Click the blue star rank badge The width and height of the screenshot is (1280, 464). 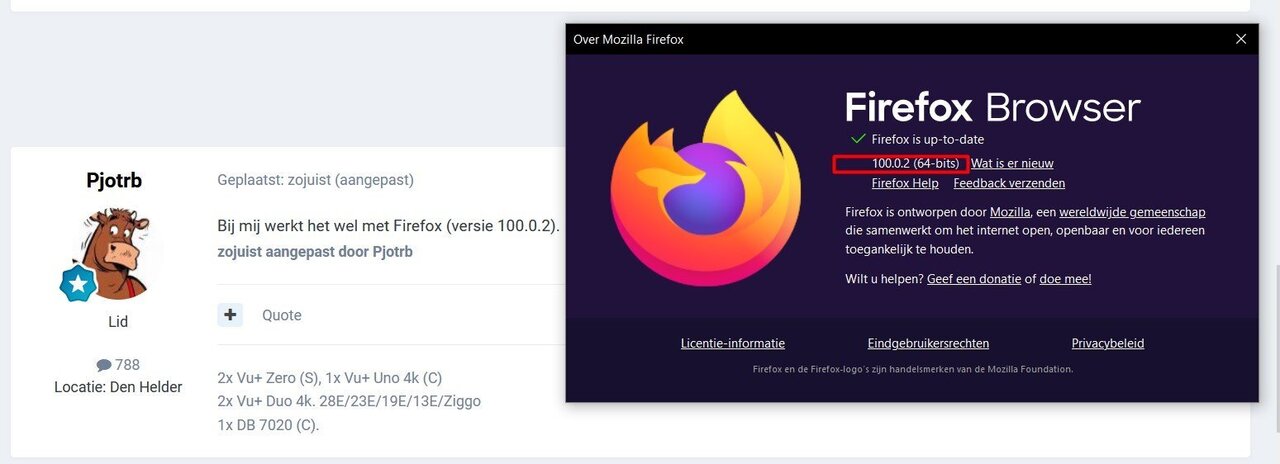coord(77,284)
